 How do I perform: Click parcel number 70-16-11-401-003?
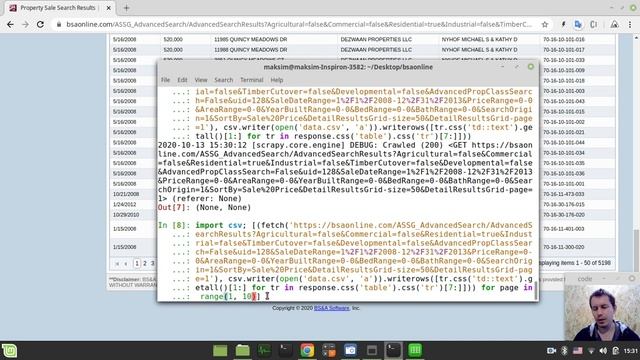click(564, 229)
